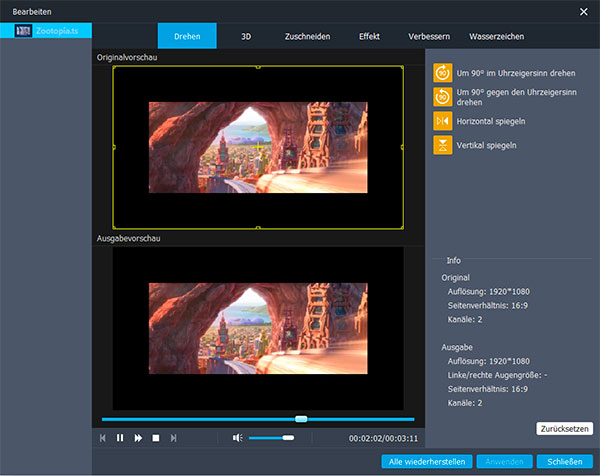The image size is (600, 476).
Task: Stop the video playback
Action: tap(156, 438)
